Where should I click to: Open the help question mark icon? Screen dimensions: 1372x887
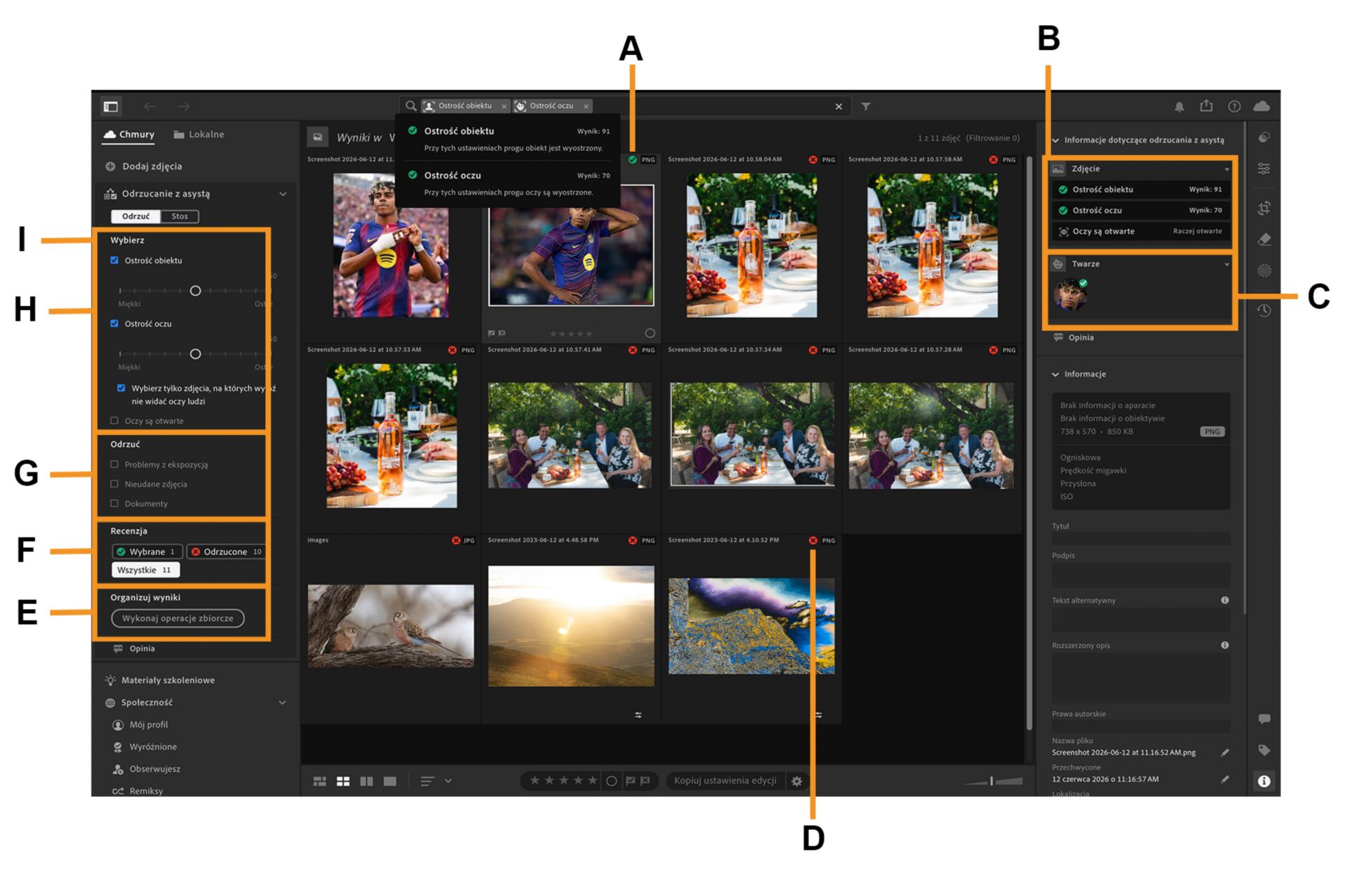[1234, 106]
